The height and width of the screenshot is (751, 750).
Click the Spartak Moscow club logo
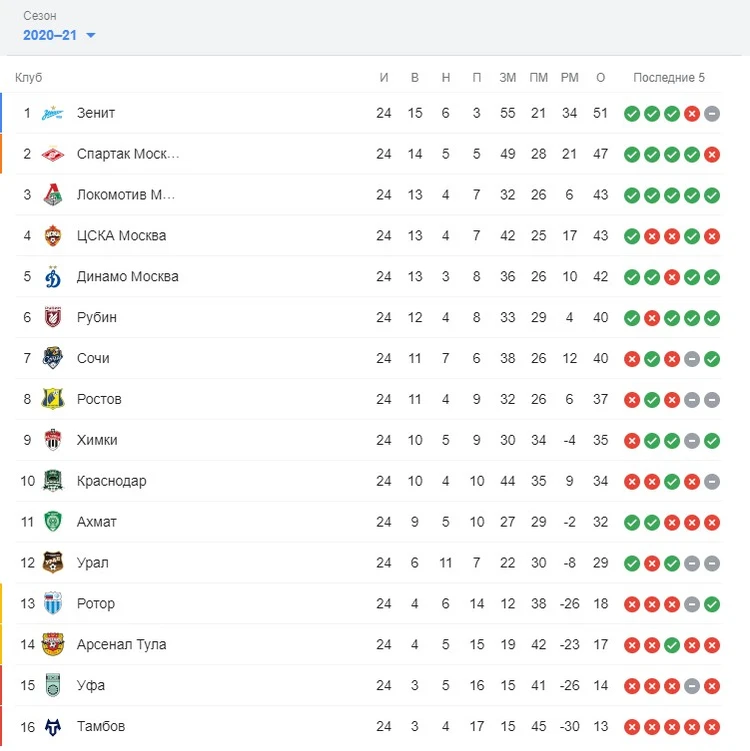click(x=52, y=154)
